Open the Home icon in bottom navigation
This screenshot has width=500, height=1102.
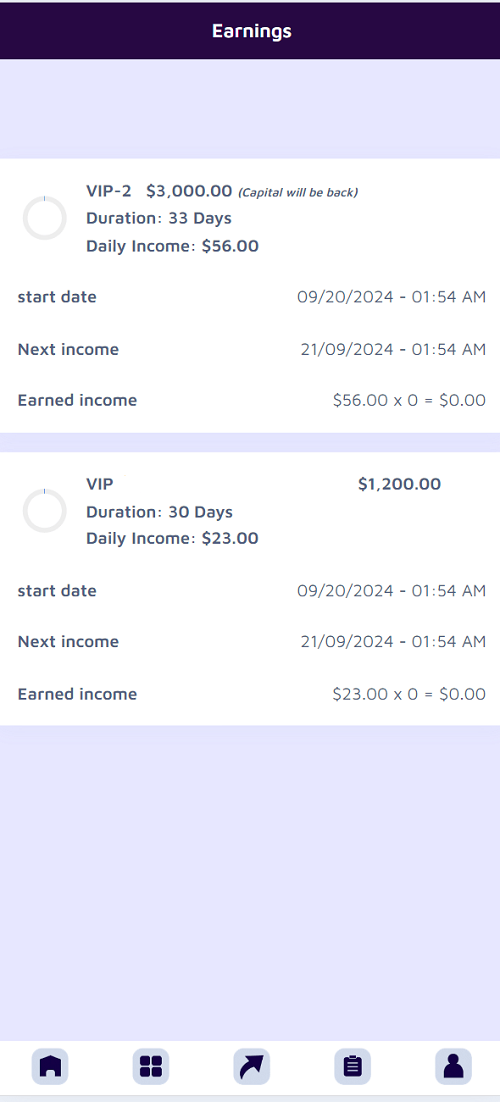click(50, 1066)
